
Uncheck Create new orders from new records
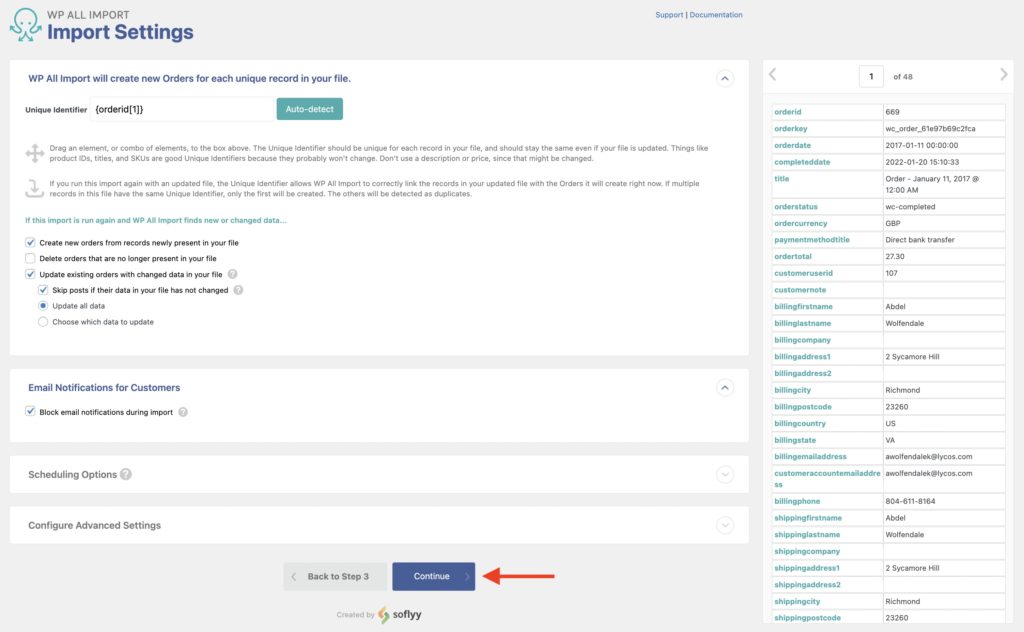click(30, 242)
